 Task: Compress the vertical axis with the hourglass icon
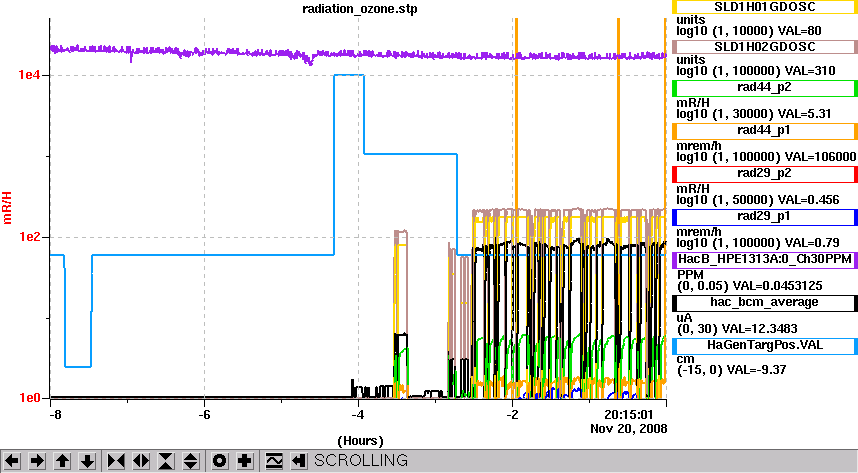tap(166, 461)
